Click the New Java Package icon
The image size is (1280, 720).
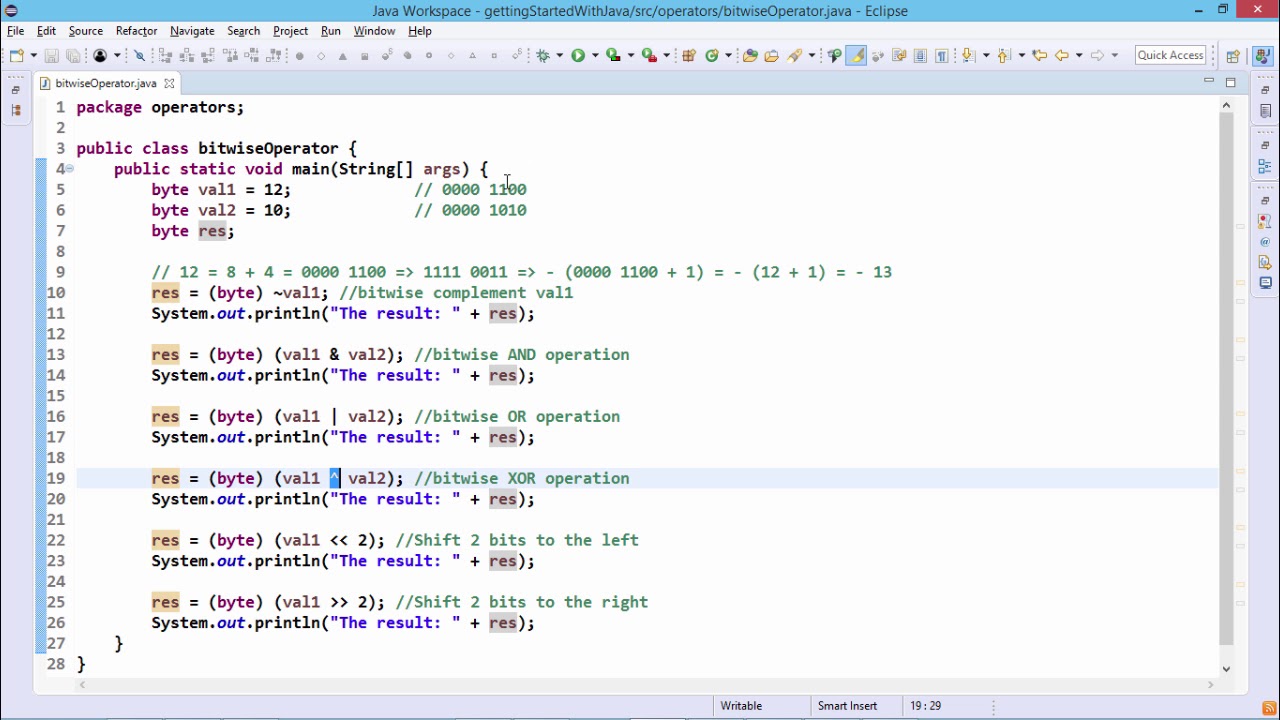click(688, 55)
